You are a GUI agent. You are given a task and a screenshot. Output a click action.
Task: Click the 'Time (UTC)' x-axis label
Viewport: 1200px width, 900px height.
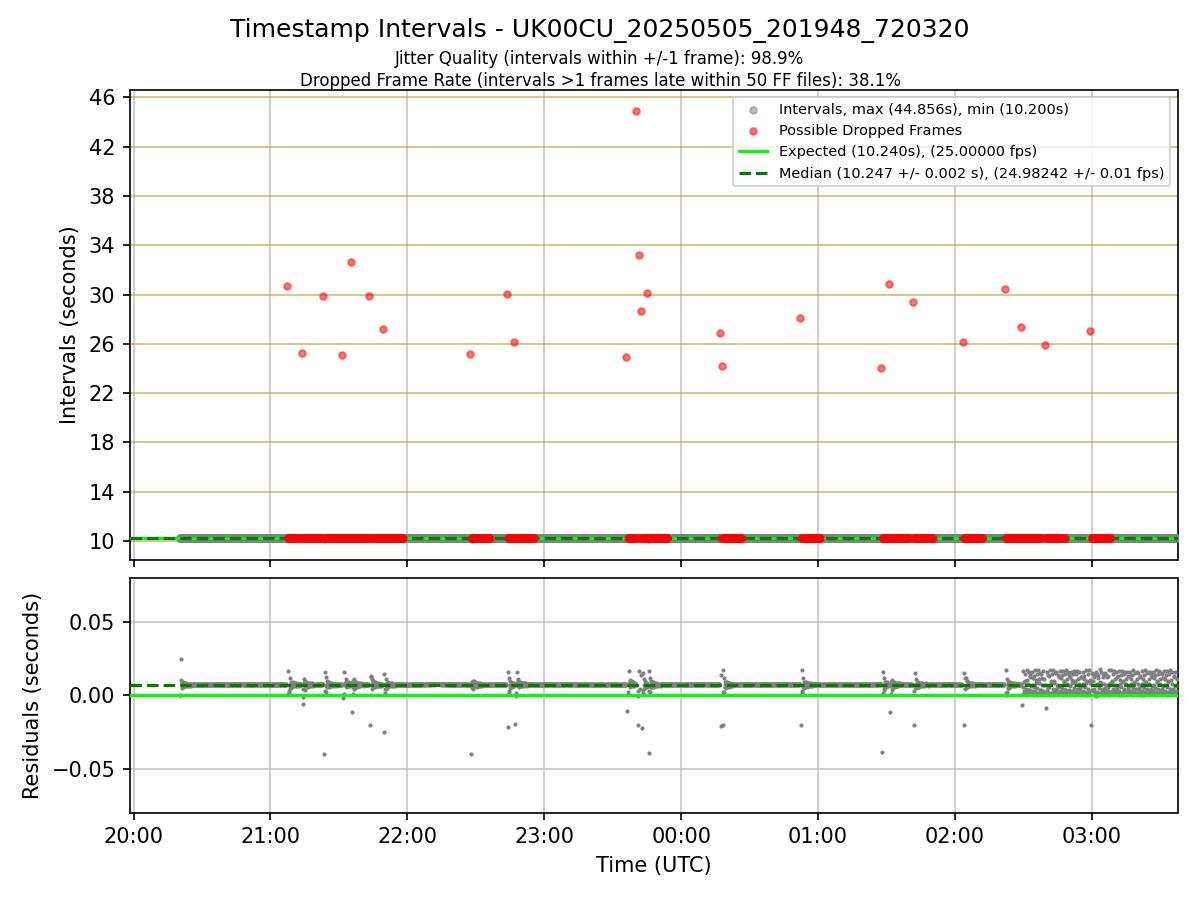654,865
